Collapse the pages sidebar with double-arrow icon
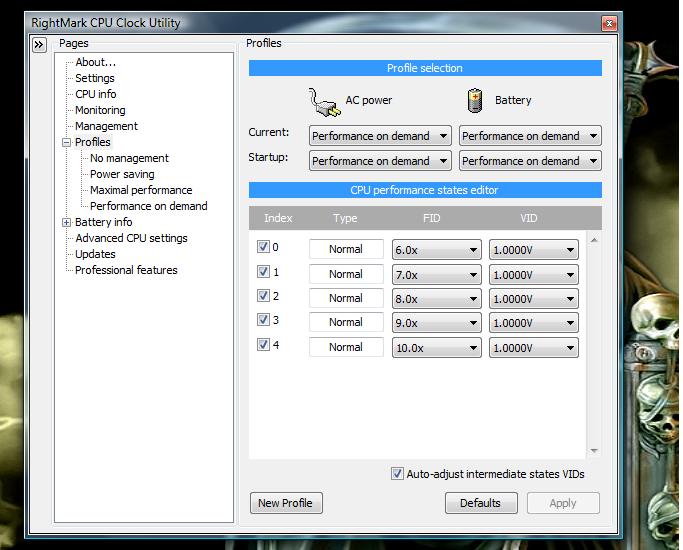Viewport: 683px width, 550px height. [x=39, y=44]
